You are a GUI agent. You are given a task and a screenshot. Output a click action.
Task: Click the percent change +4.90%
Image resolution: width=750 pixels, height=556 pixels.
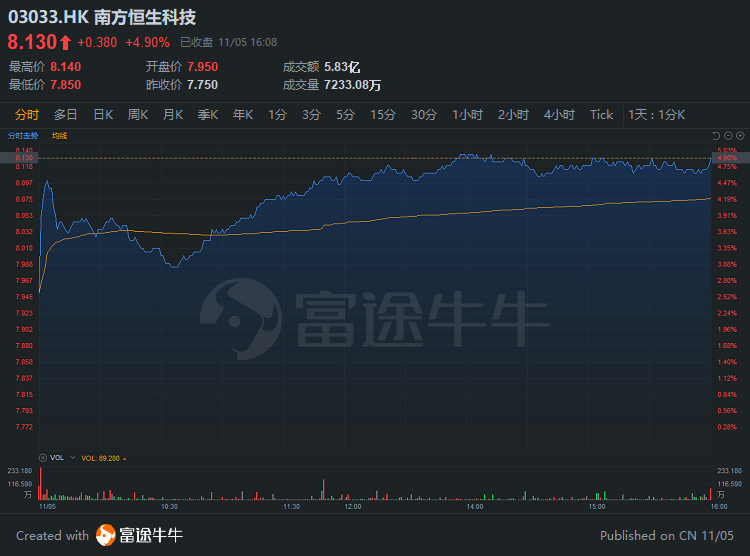pos(147,43)
